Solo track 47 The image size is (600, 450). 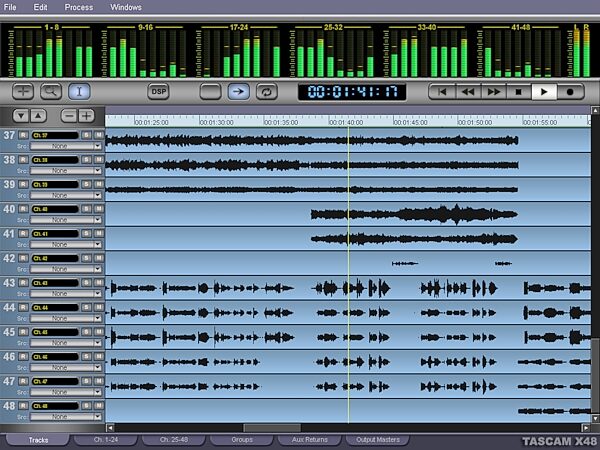[86, 381]
